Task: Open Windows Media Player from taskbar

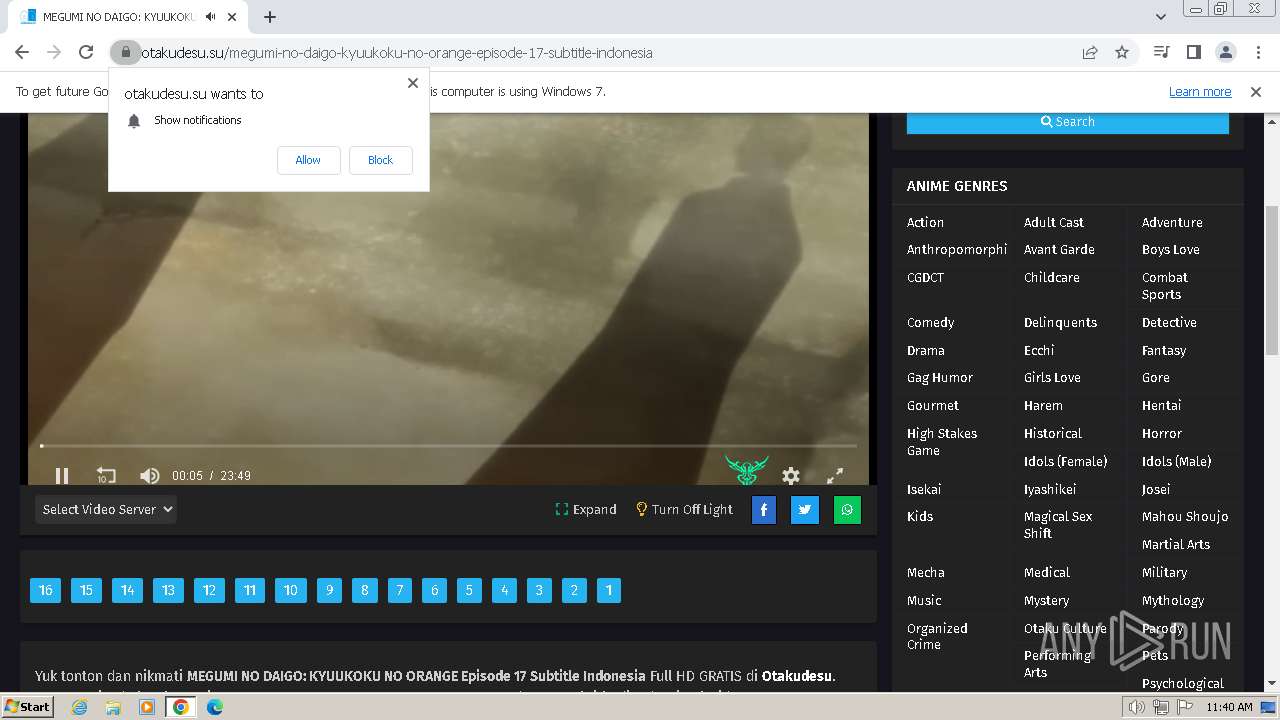Action: (x=147, y=707)
